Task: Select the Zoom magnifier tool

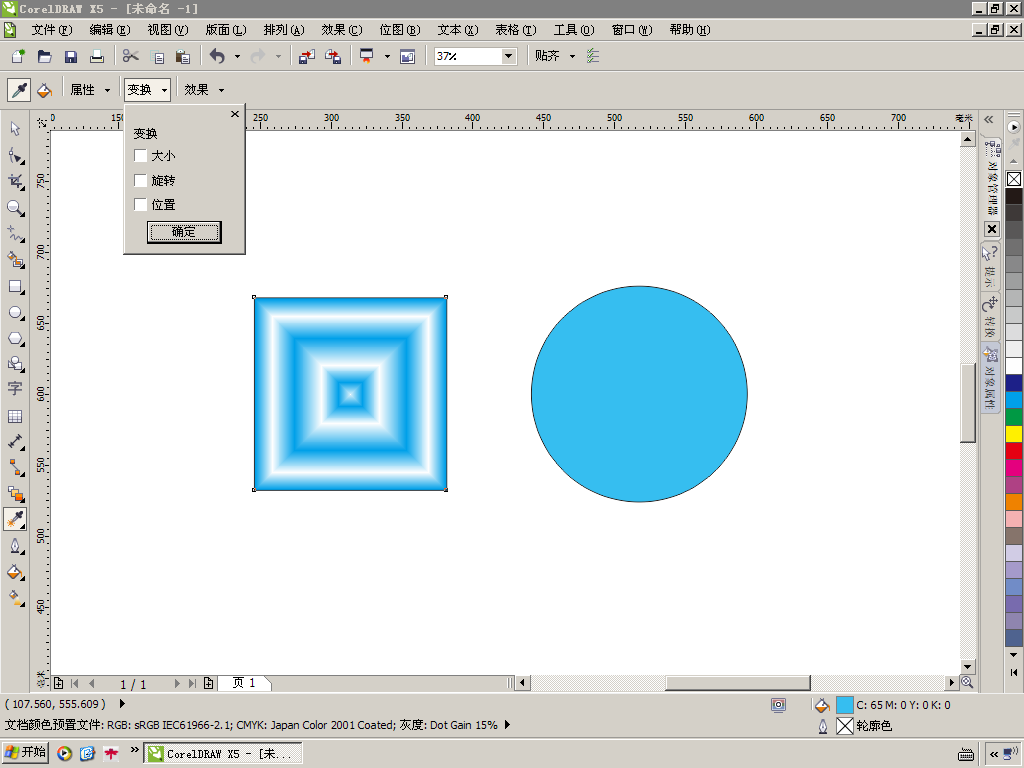Action: point(15,208)
